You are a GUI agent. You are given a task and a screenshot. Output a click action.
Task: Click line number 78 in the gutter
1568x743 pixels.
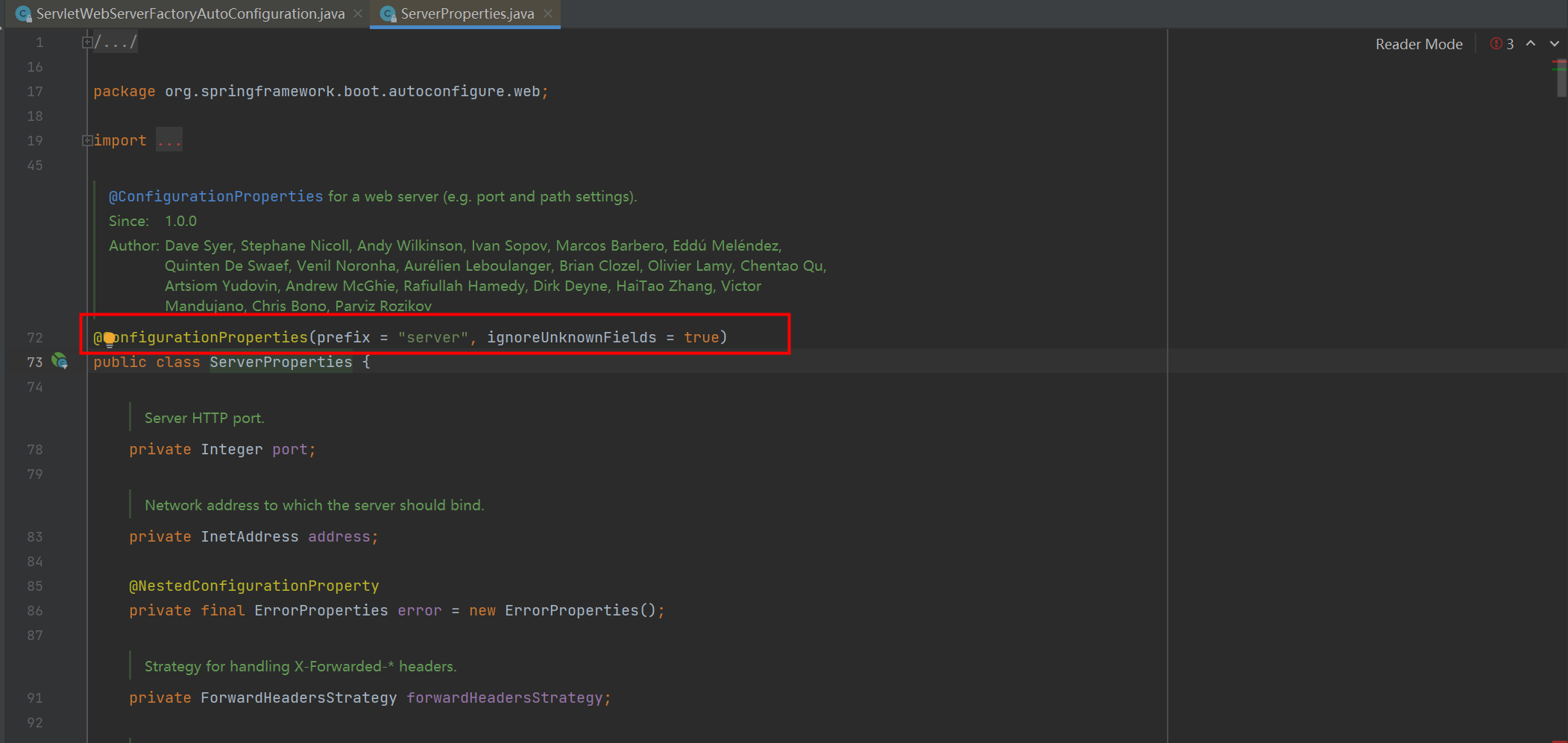(x=35, y=449)
